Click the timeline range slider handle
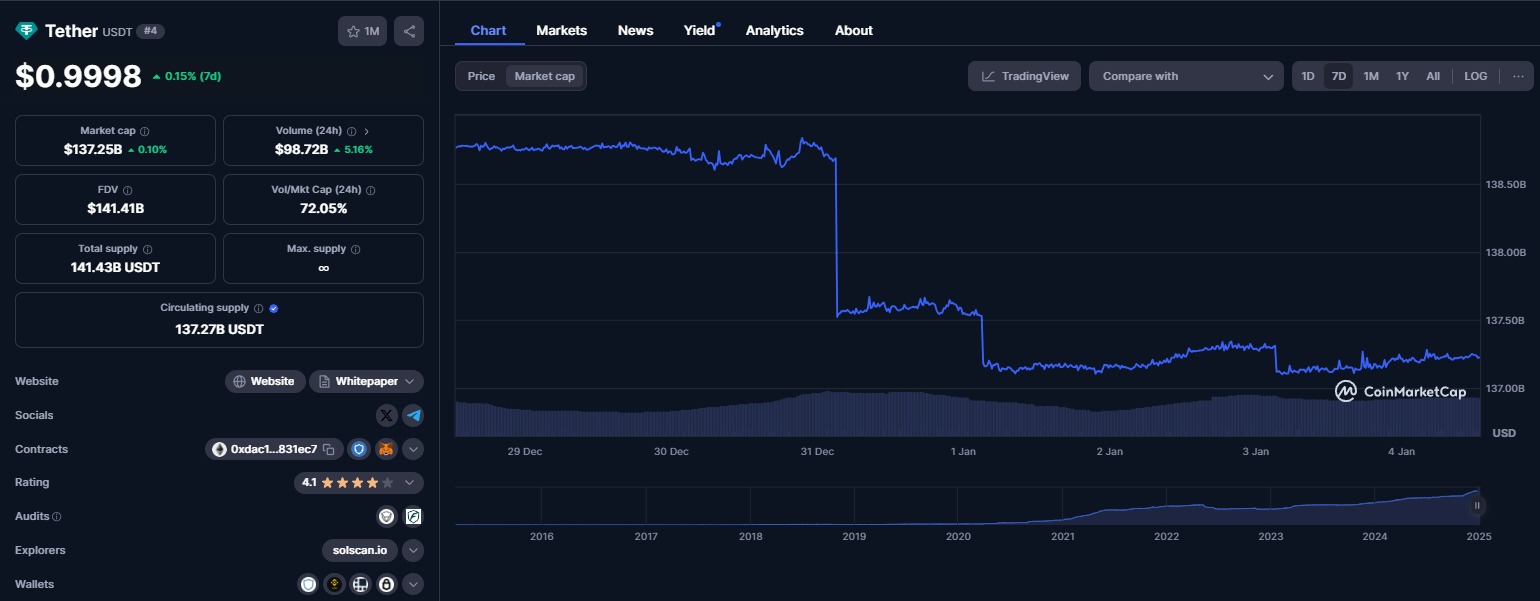 click(1477, 506)
